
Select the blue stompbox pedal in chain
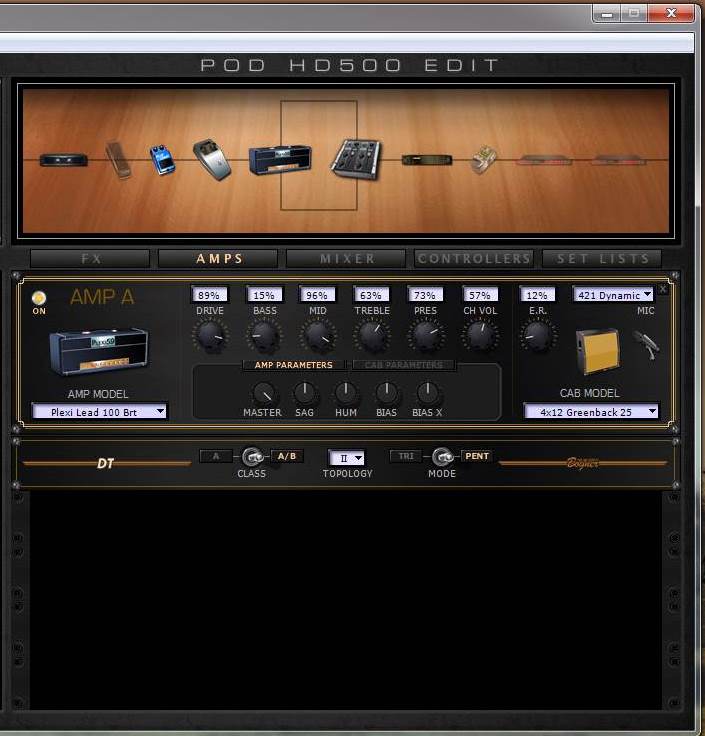click(x=162, y=160)
